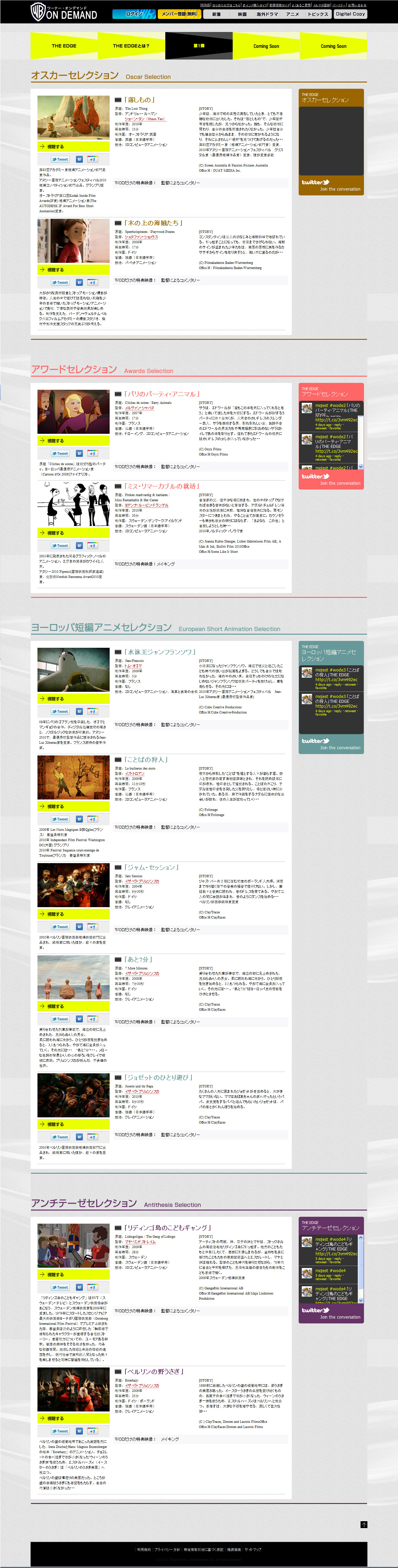Open 新着 in the top navigation
Viewport: 398px width, 1568px height.
pyautogui.click(x=217, y=14)
